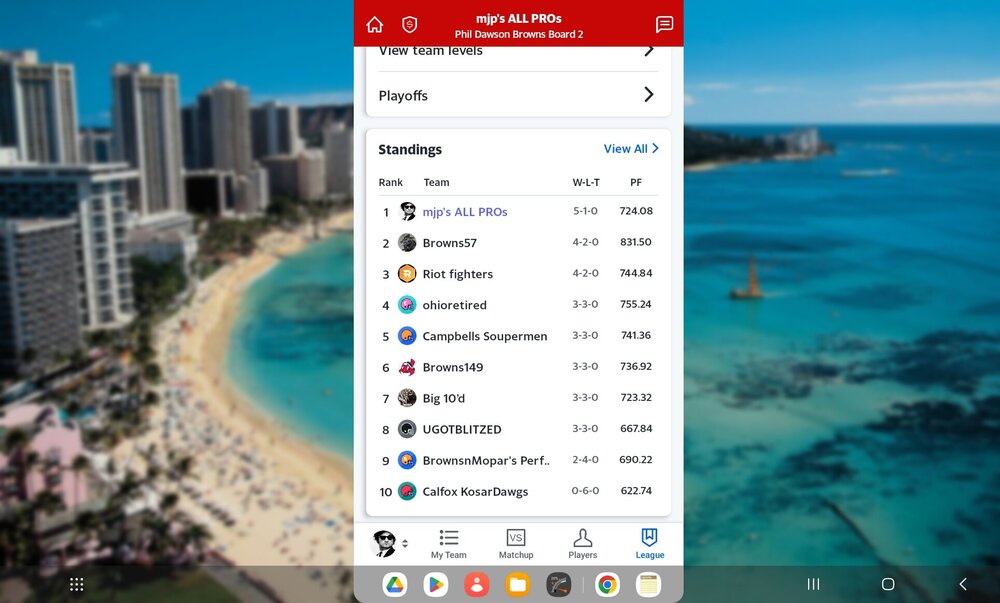Tap the Android home navigation button
The image size is (1000, 603).
pos(888,585)
